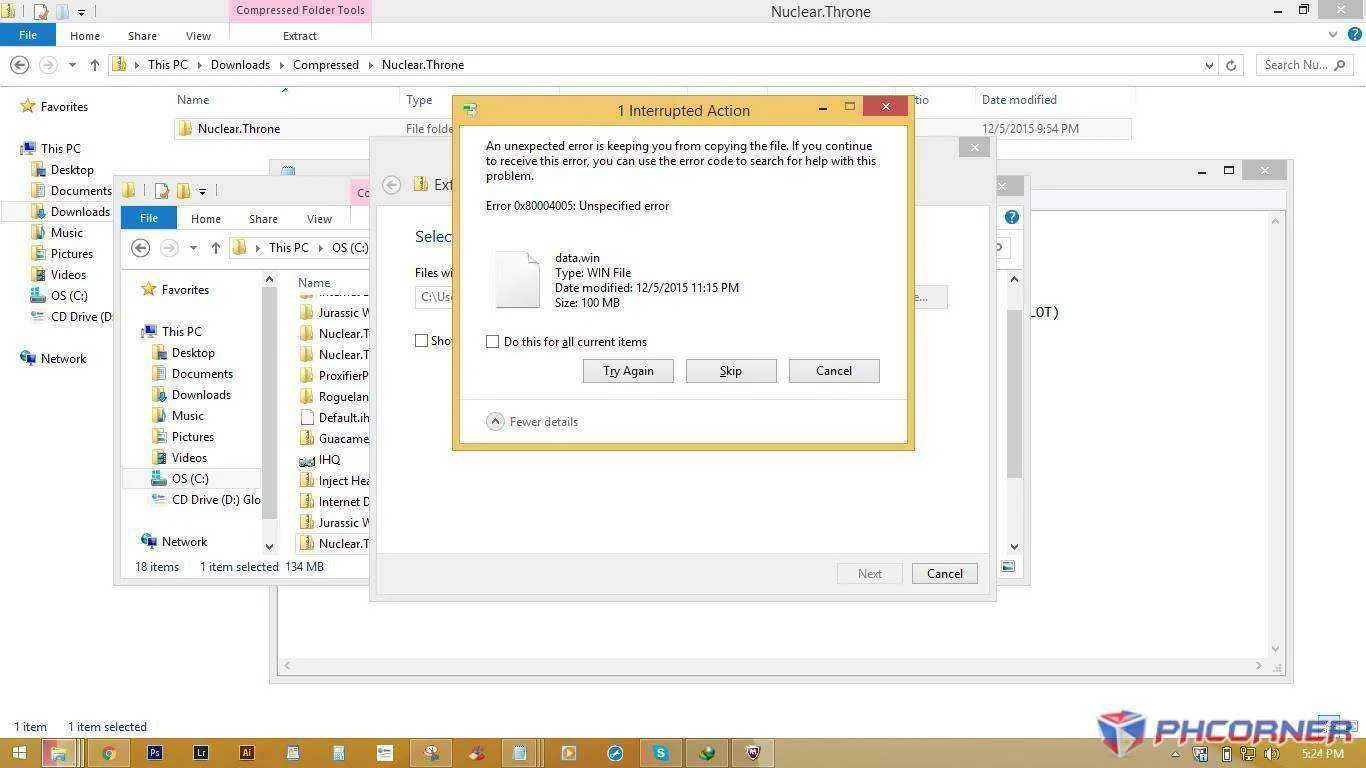
Task: Click Properties icon in Nuclear.Throne title bar
Action: click(40, 12)
